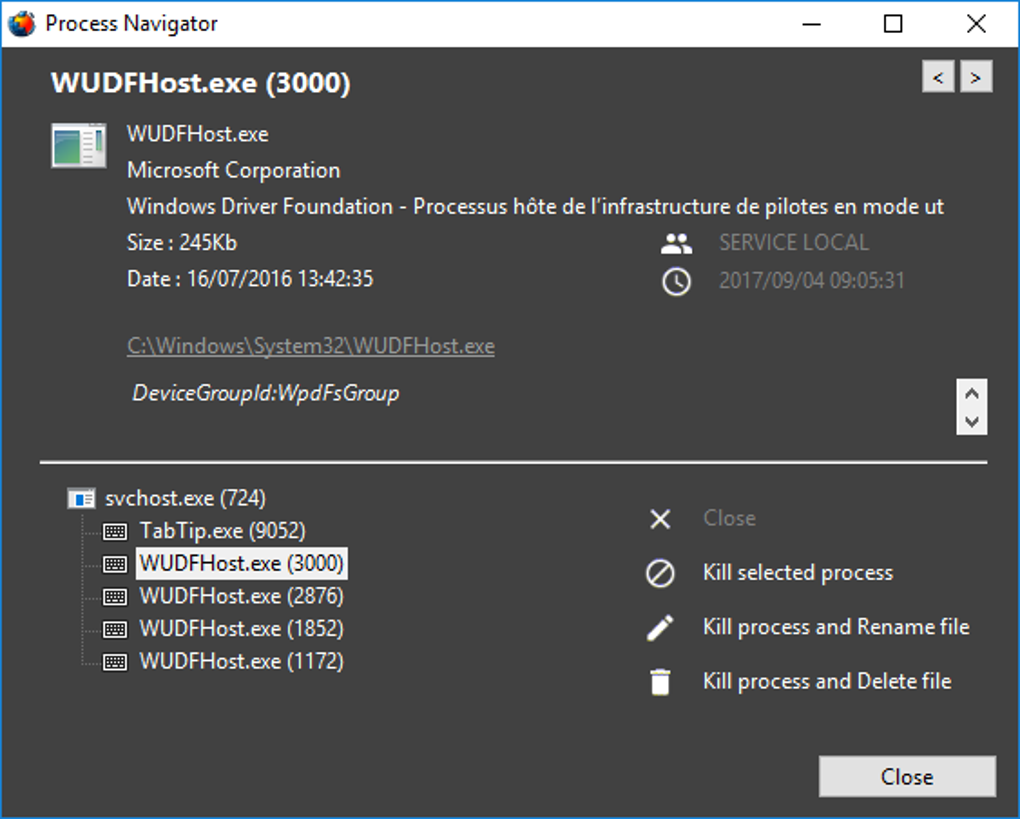Open the C:\Windows\System32\WUDFHost.exe path link

[311, 346]
